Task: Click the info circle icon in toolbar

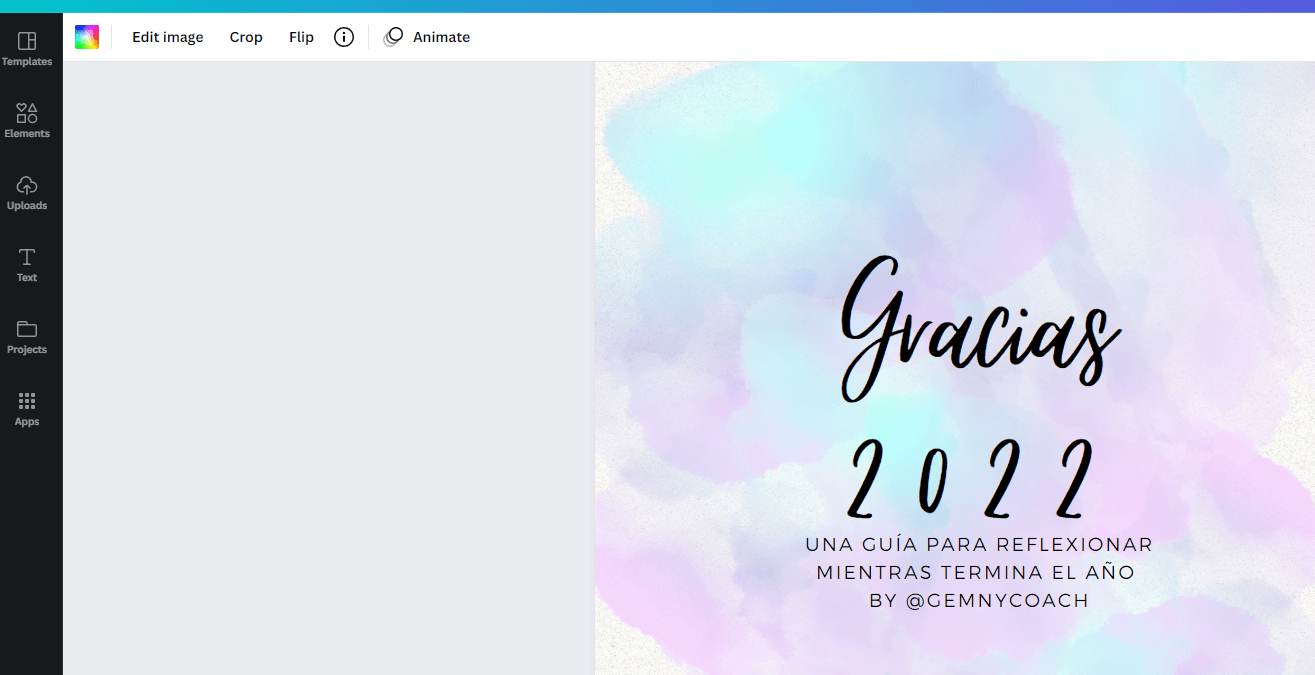Action: pyautogui.click(x=344, y=37)
